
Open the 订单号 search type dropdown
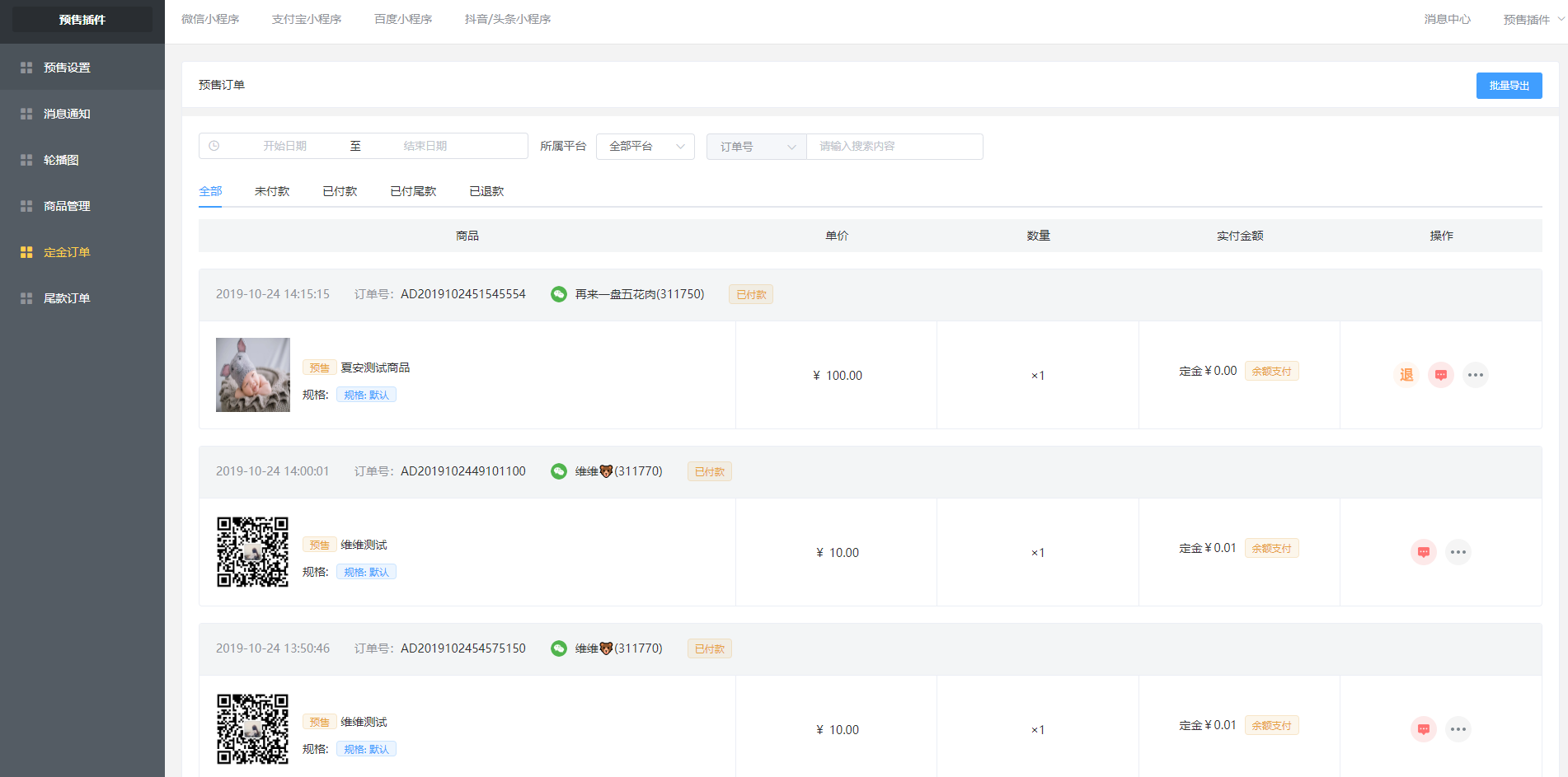tap(756, 147)
